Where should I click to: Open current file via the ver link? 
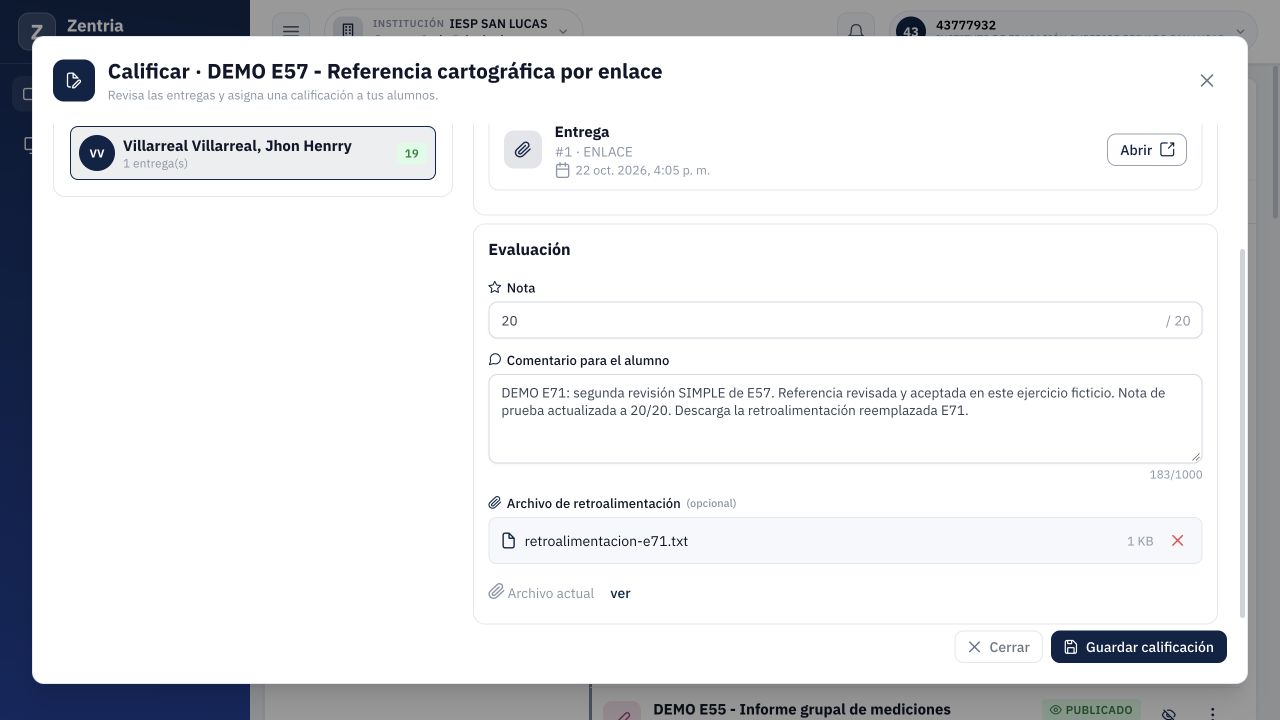click(620, 593)
